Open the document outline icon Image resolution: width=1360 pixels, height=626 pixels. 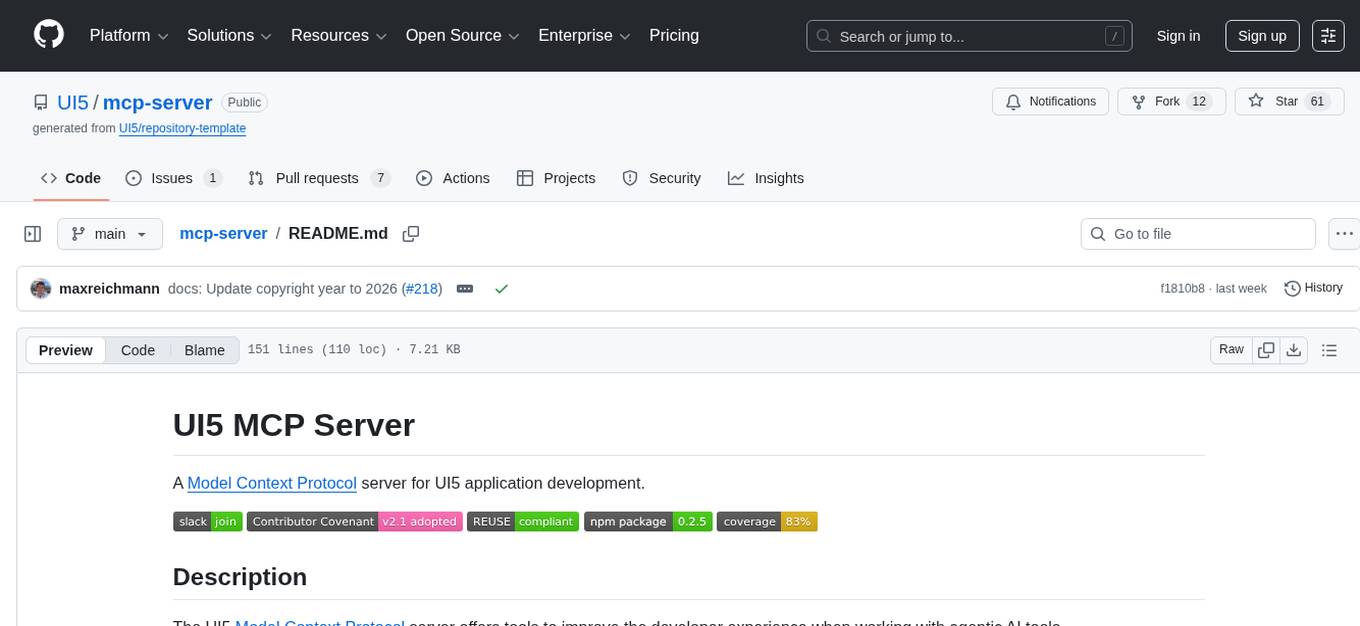(x=1329, y=350)
